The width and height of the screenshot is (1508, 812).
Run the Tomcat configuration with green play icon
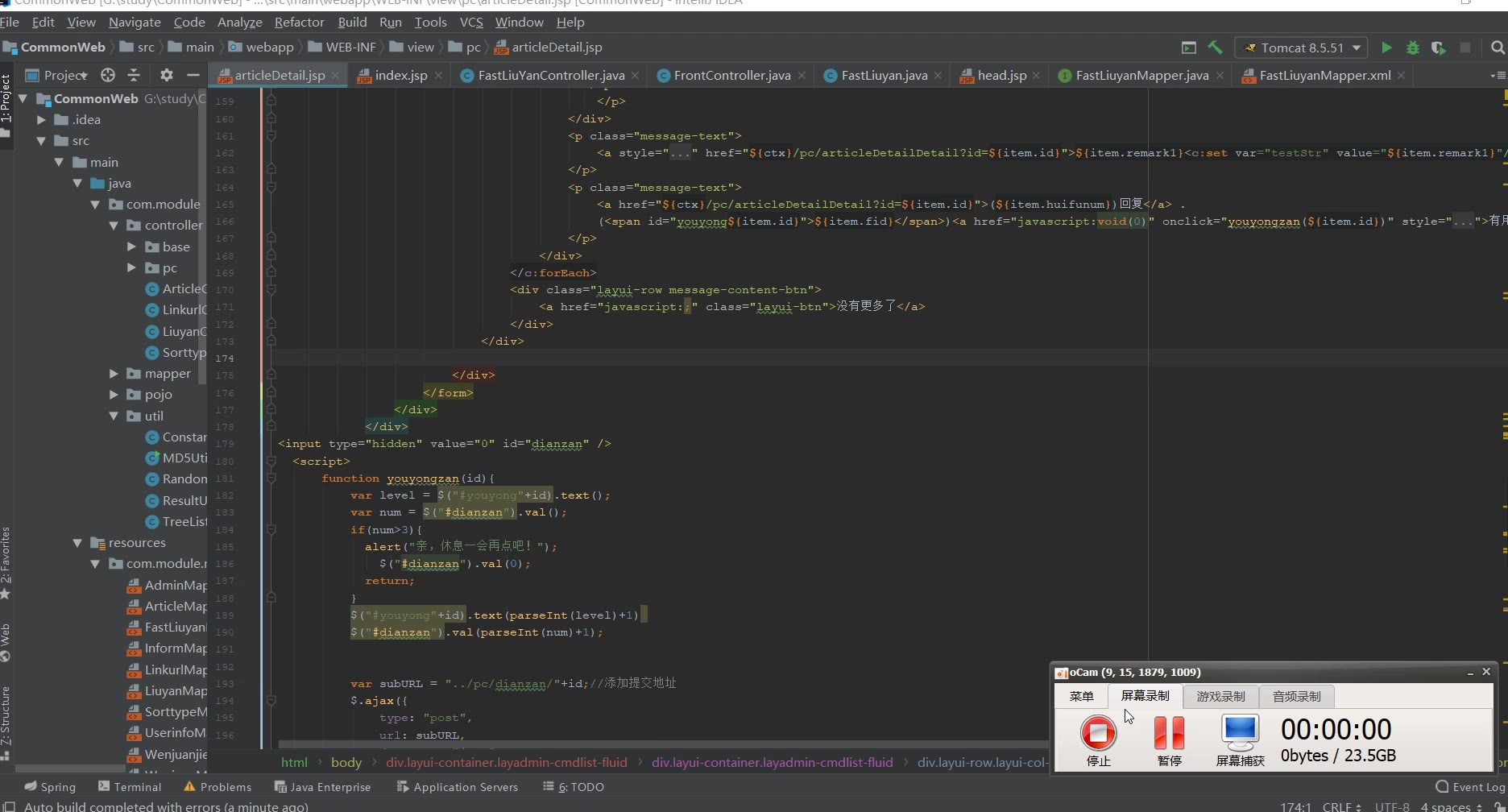click(x=1386, y=48)
